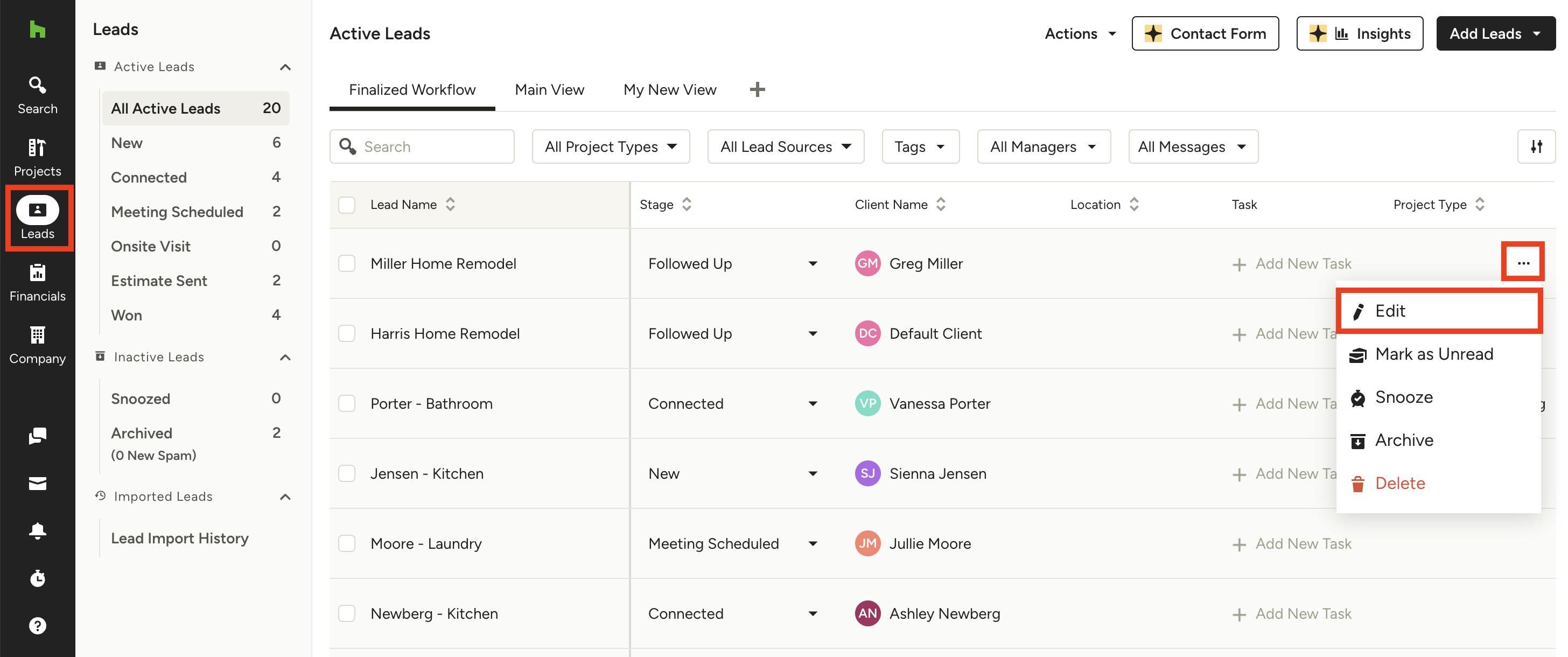
Task: Open the time tracker stopwatch icon
Action: pyautogui.click(x=37, y=578)
